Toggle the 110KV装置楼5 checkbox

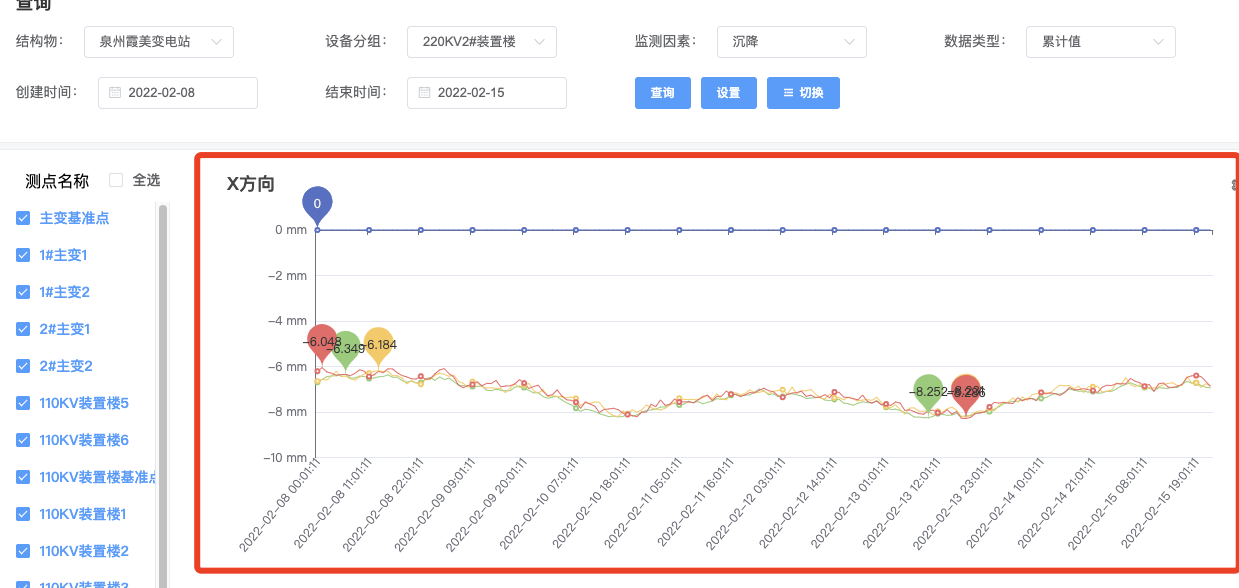[x=23, y=403]
